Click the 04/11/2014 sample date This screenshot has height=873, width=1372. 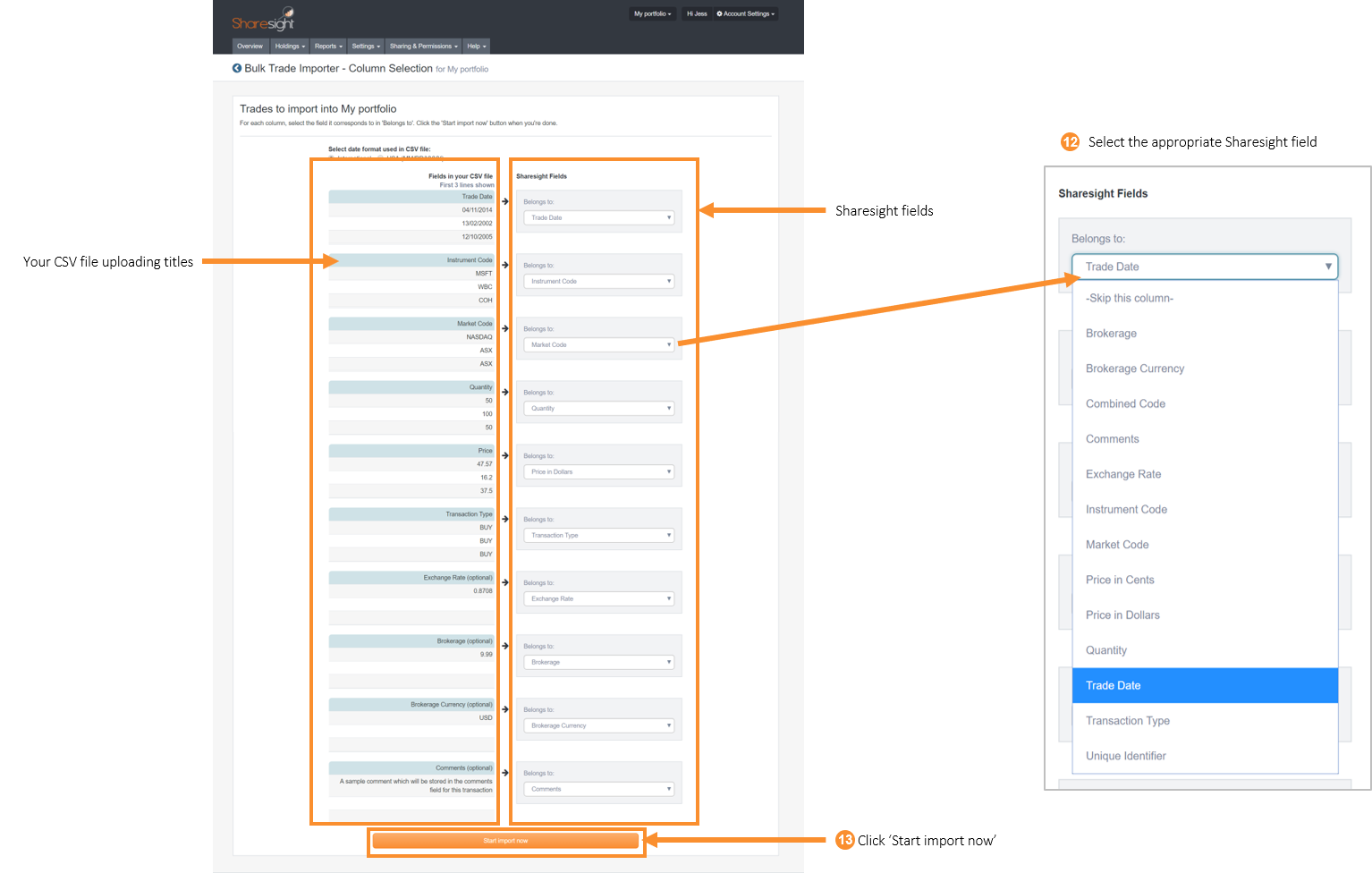click(478, 210)
